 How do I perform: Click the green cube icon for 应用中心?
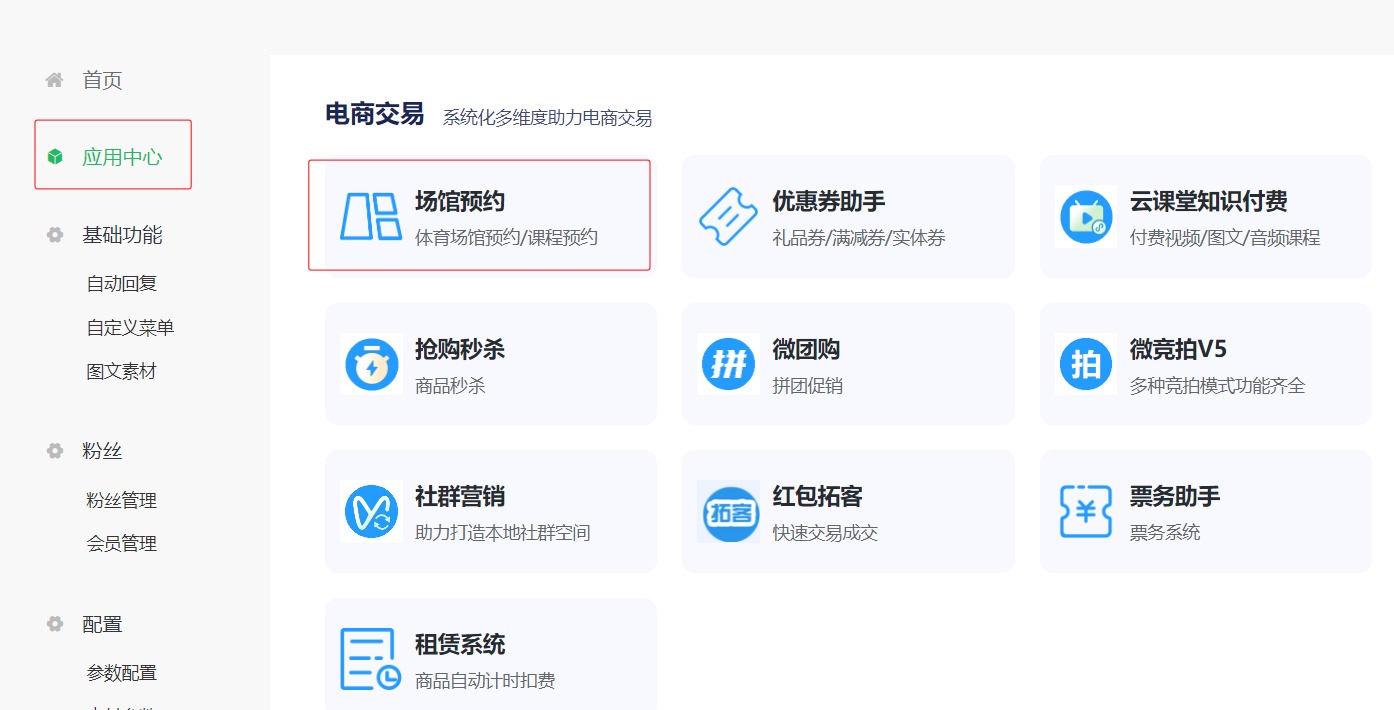[x=55, y=157]
